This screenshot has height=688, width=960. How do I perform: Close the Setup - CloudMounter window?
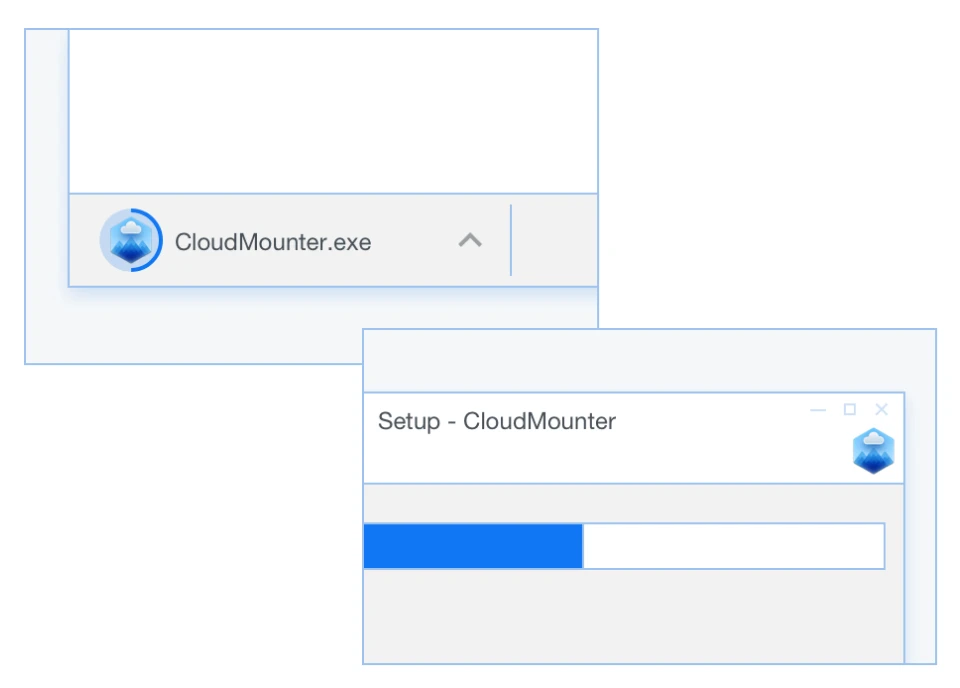[x=882, y=409]
